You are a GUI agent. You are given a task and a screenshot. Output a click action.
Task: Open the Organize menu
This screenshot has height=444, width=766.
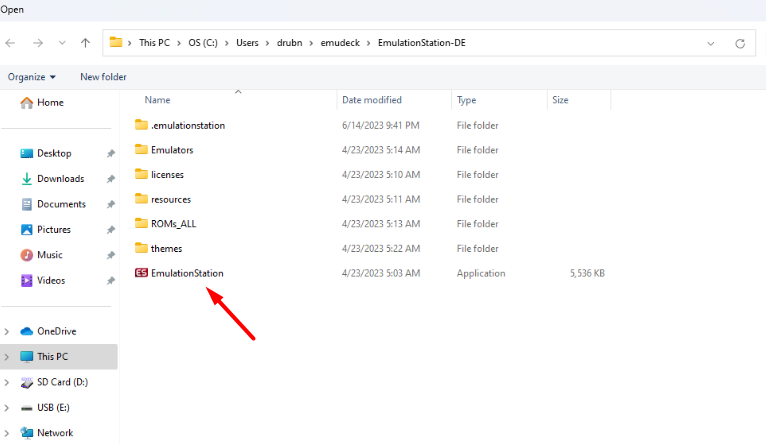(32, 77)
